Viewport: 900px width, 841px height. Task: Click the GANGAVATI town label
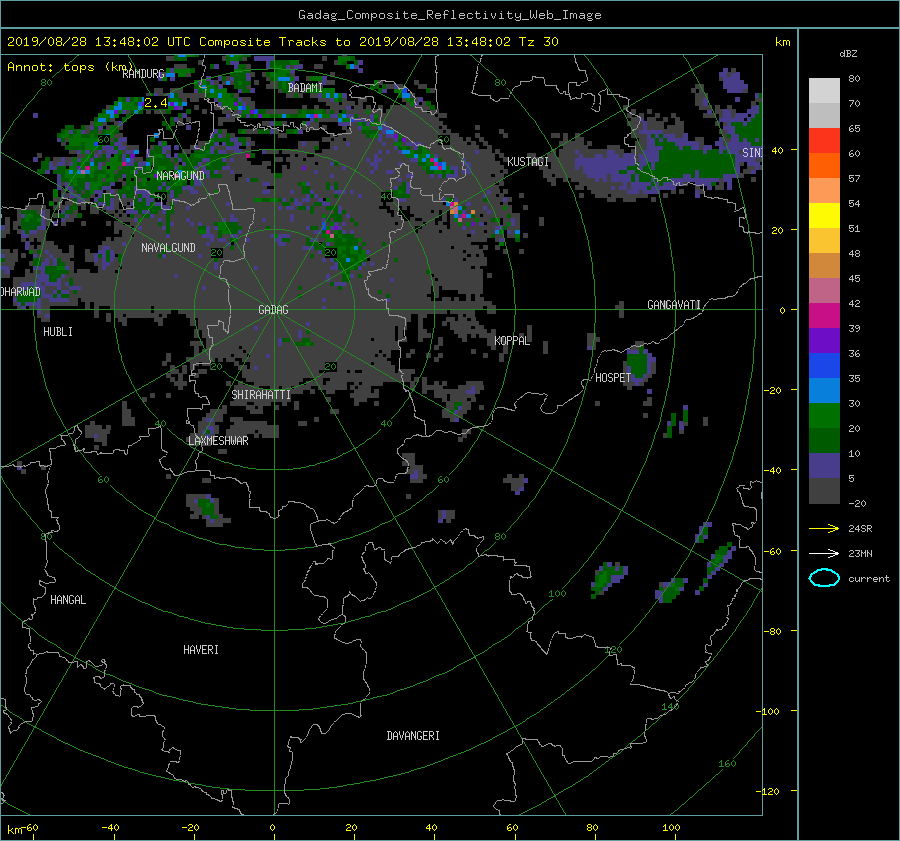click(x=674, y=305)
